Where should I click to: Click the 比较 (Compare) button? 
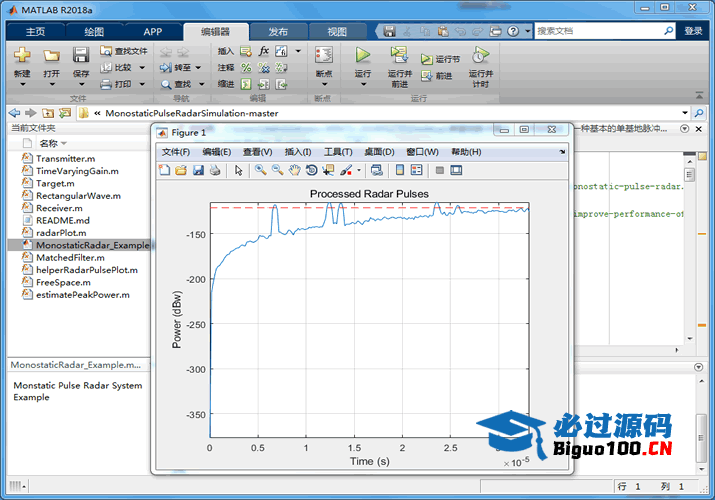pyautogui.click(x=117, y=67)
